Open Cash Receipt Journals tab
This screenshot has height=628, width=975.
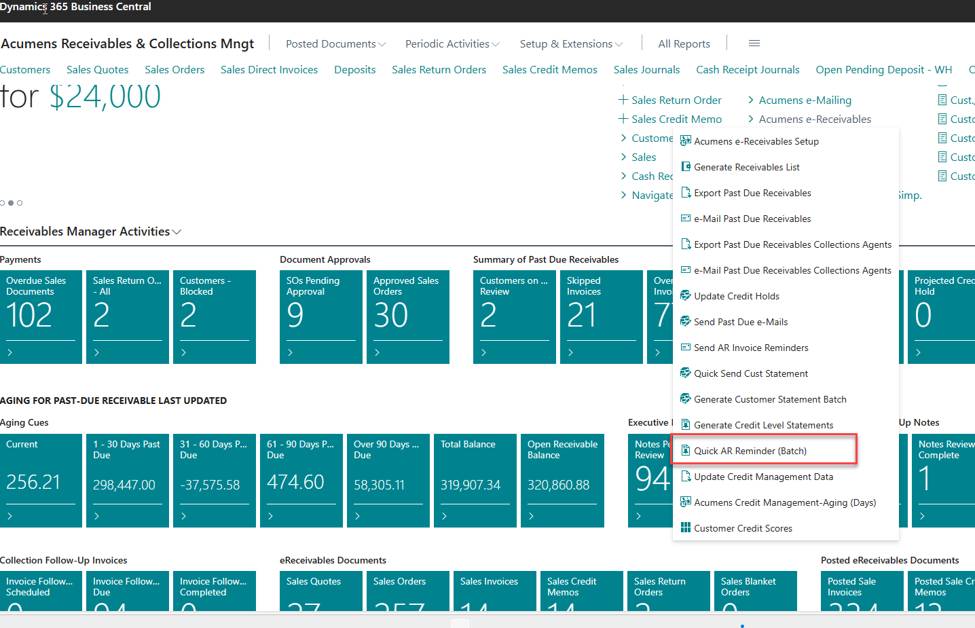tap(747, 70)
